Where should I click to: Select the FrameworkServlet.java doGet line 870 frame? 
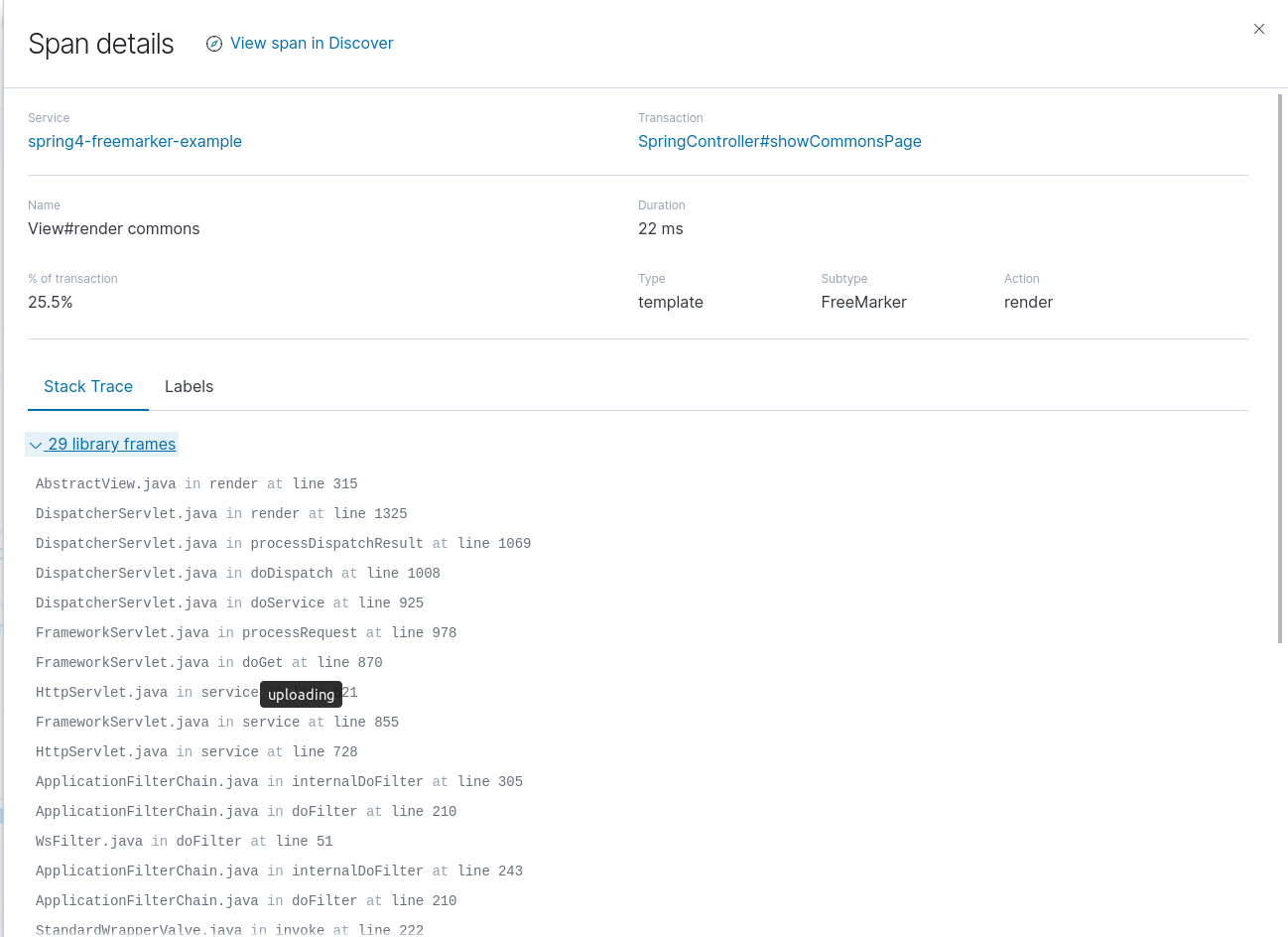[209, 663]
